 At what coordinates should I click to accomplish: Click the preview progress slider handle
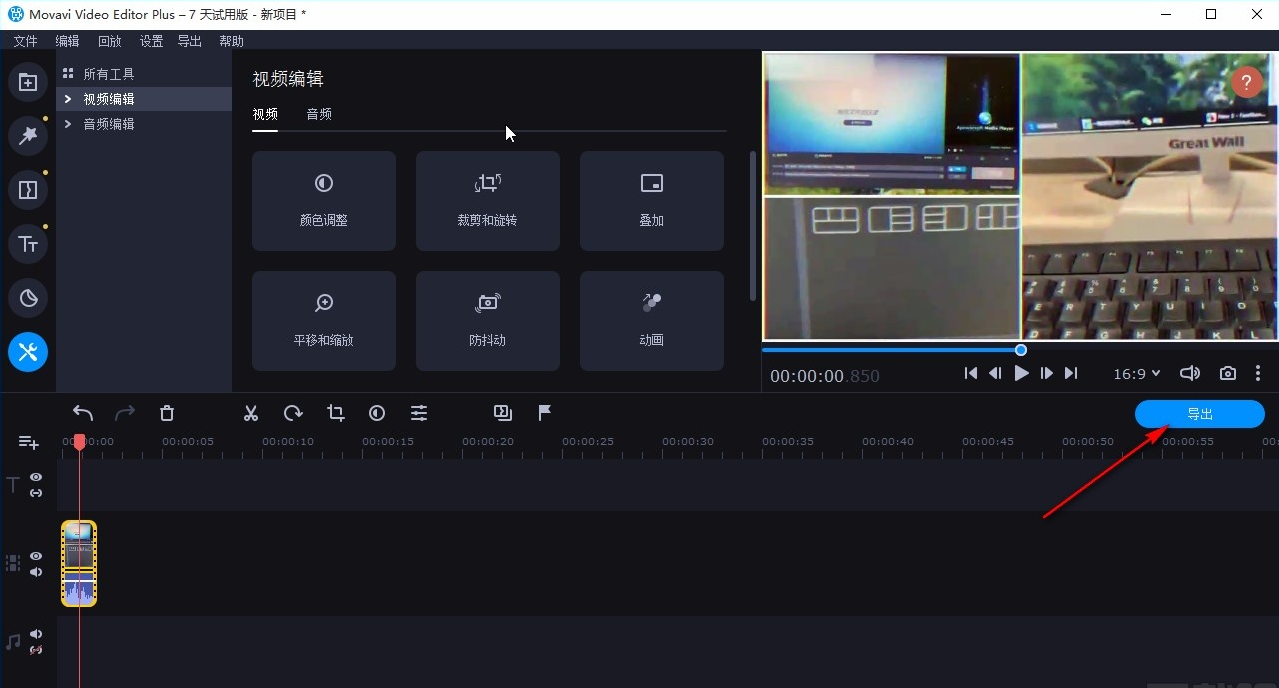pos(1021,350)
